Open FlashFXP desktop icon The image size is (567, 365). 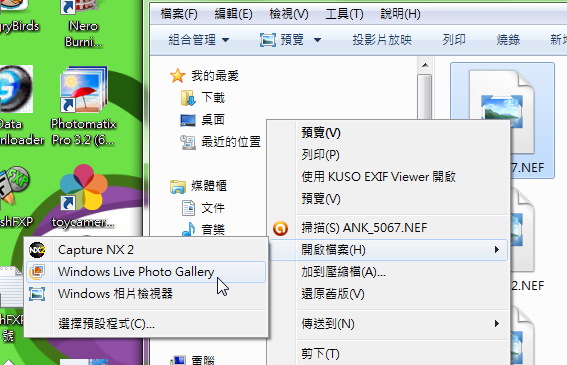(x=16, y=197)
